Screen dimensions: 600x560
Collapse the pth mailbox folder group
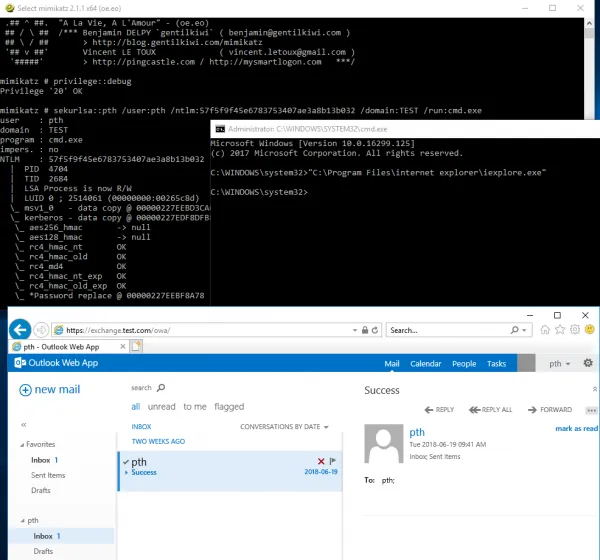[23, 521]
